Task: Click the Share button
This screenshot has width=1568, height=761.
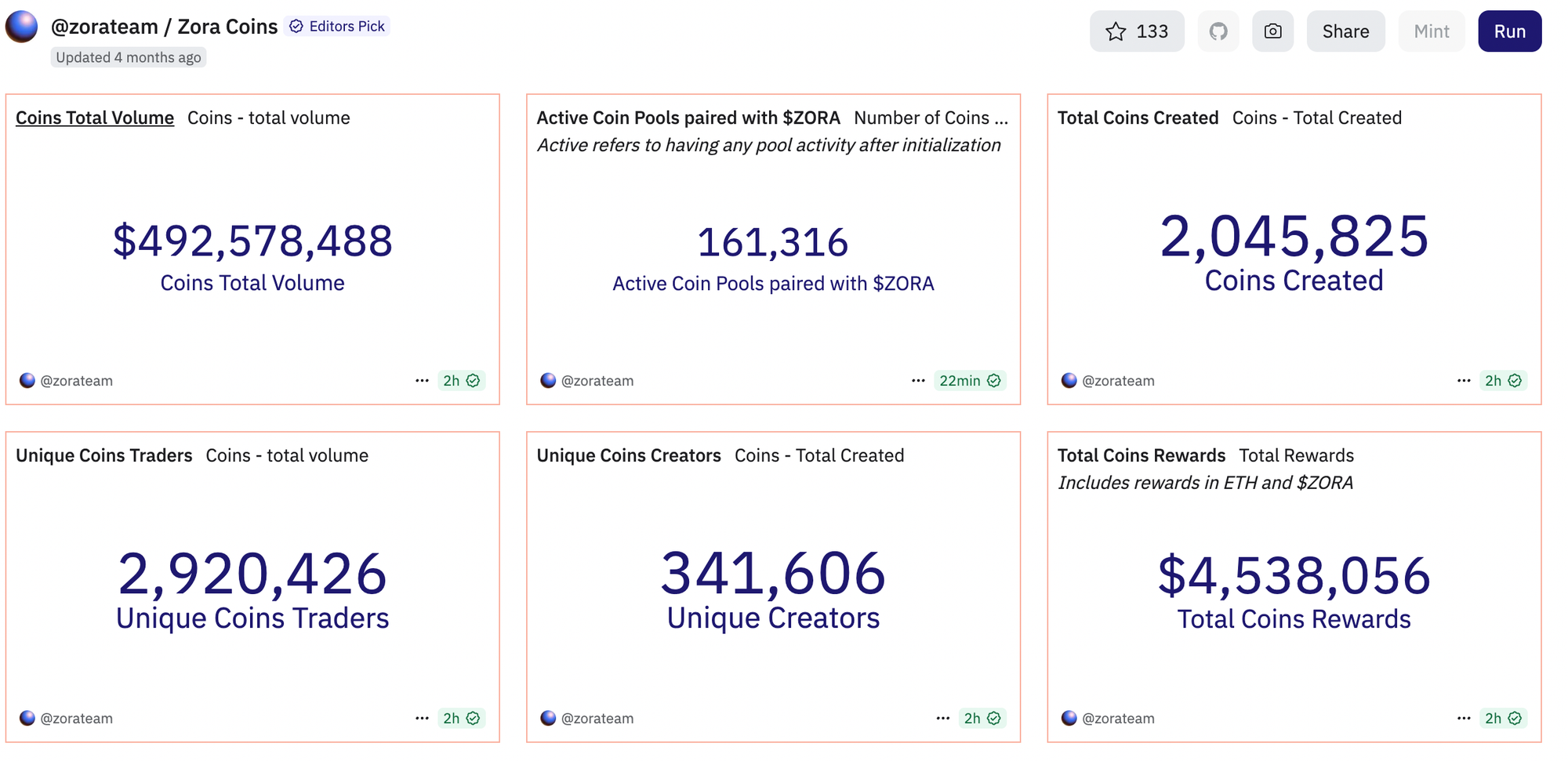Action: (1345, 31)
